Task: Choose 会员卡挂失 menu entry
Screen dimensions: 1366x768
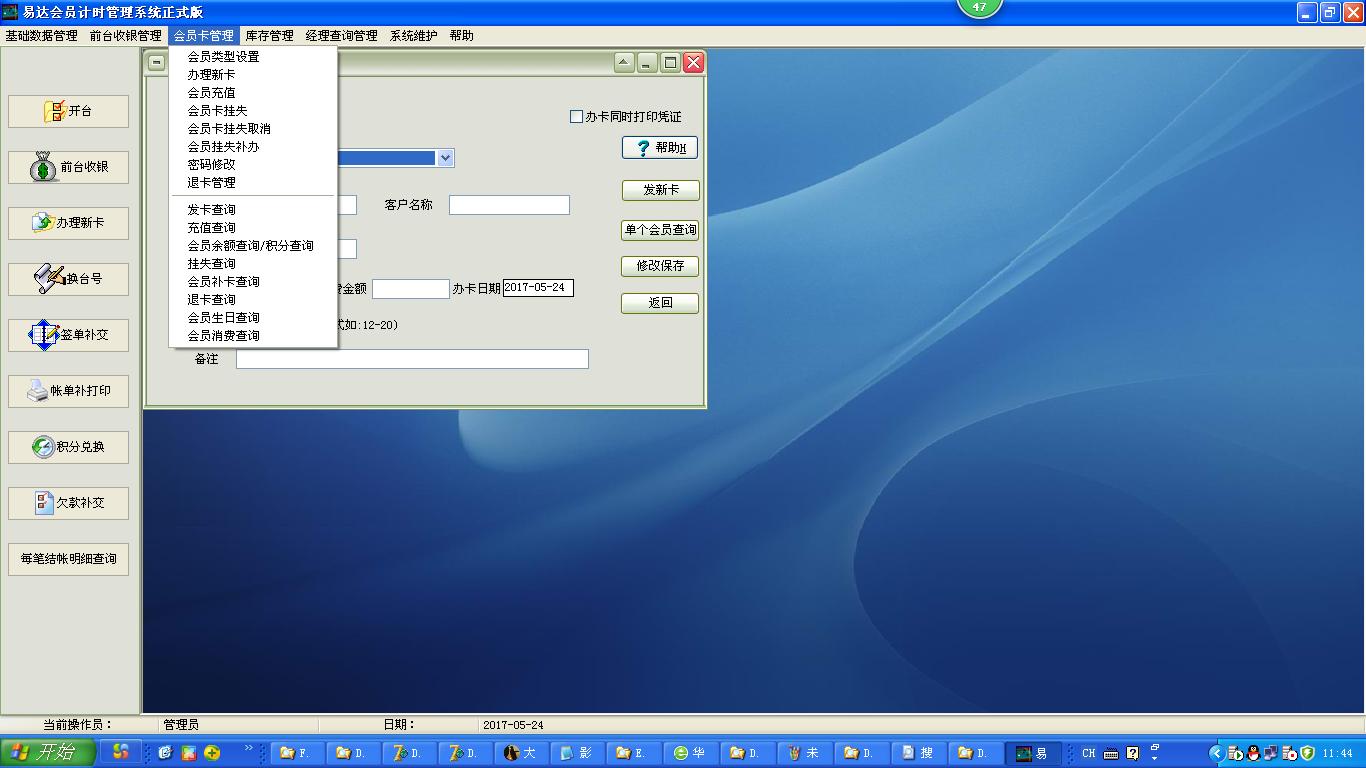Action: click(x=253, y=111)
